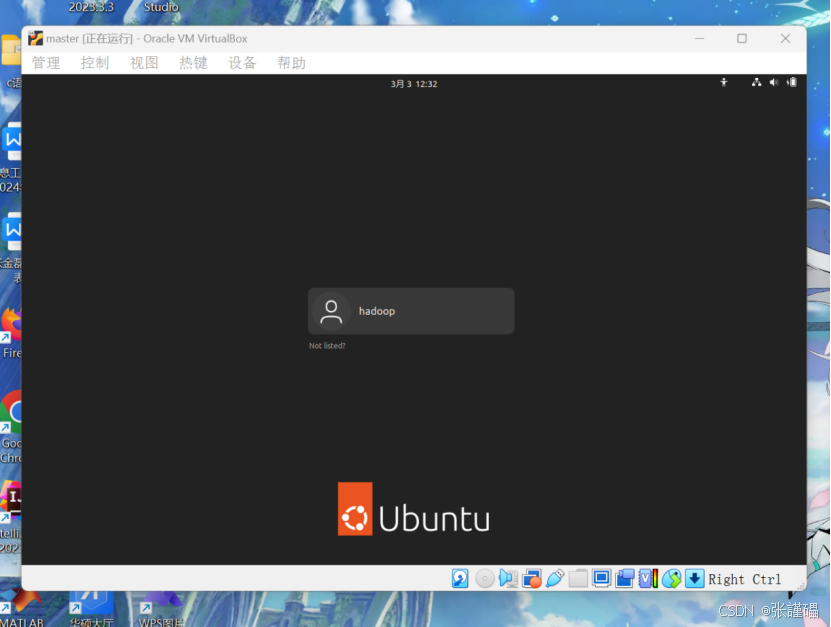Screen dimensions: 831x627
Task: Open the 视图 menu
Action: click(144, 63)
